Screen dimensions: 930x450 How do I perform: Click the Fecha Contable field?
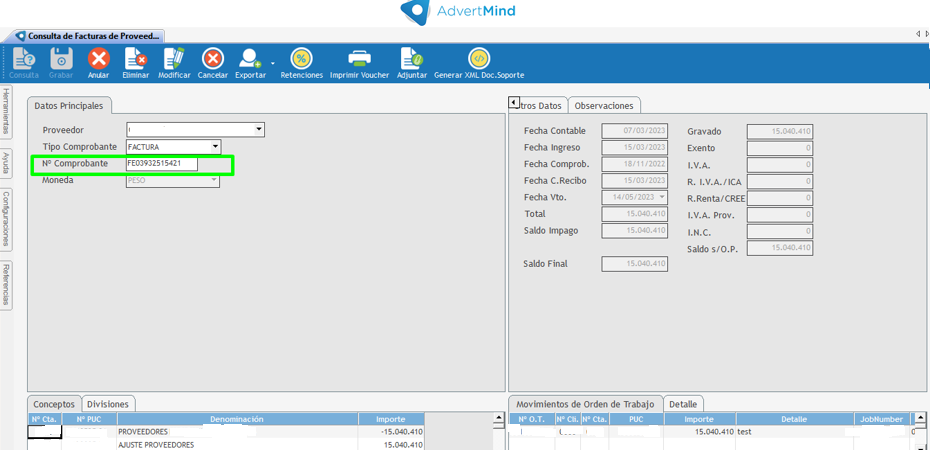tap(635, 131)
